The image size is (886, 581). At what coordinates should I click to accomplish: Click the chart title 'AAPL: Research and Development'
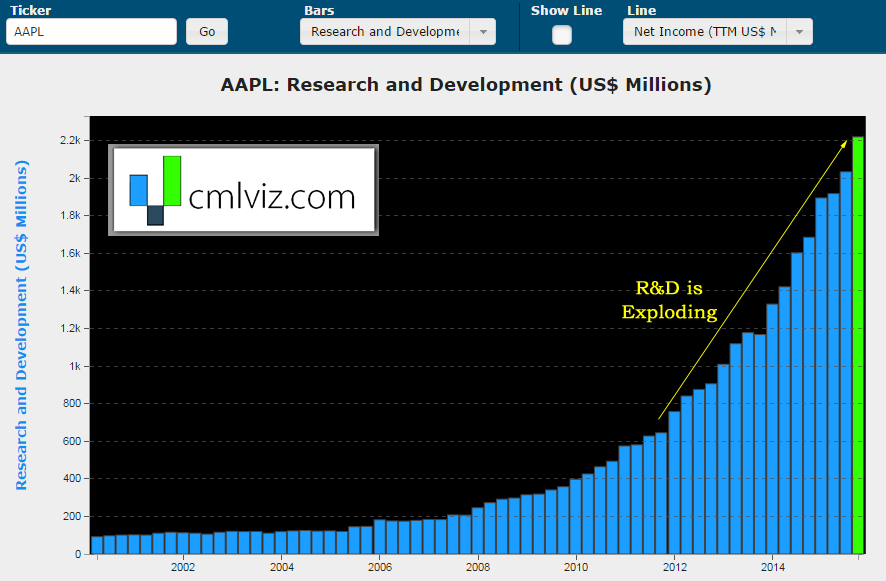[466, 85]
